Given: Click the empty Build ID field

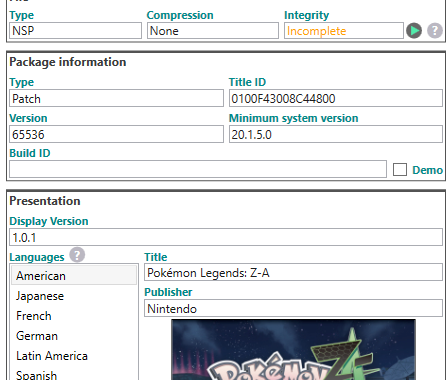Looking at the screenshot, I should point(198,169).
